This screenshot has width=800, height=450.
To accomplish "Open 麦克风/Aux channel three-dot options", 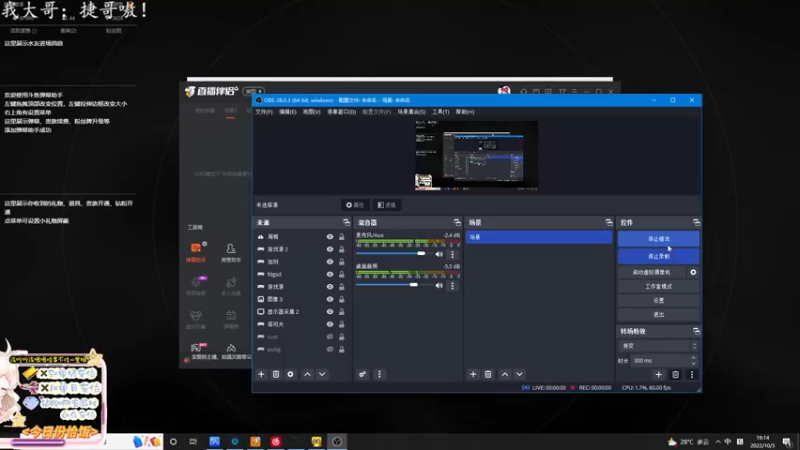I will pyautogui.click(x=452, y=254).
